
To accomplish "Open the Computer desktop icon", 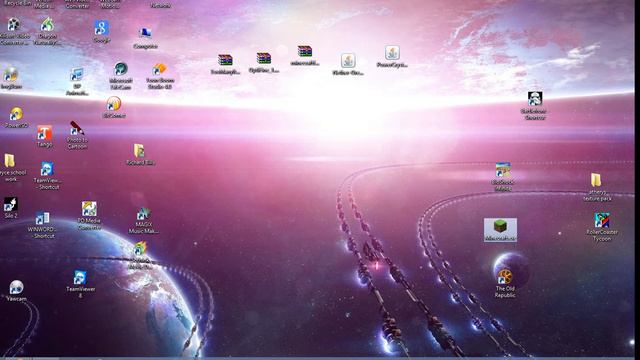I will (145, 33).
